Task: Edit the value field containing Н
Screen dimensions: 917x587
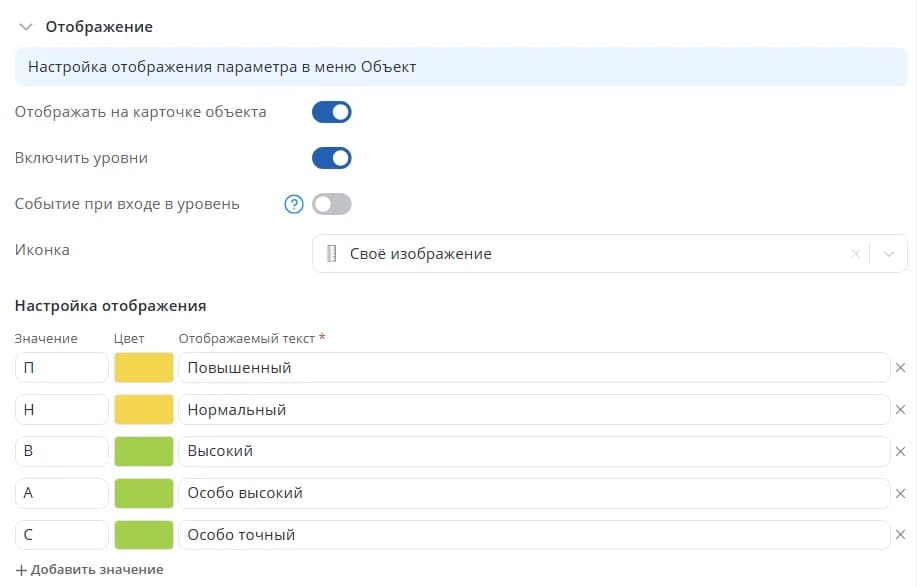Action: pos(62,409)
